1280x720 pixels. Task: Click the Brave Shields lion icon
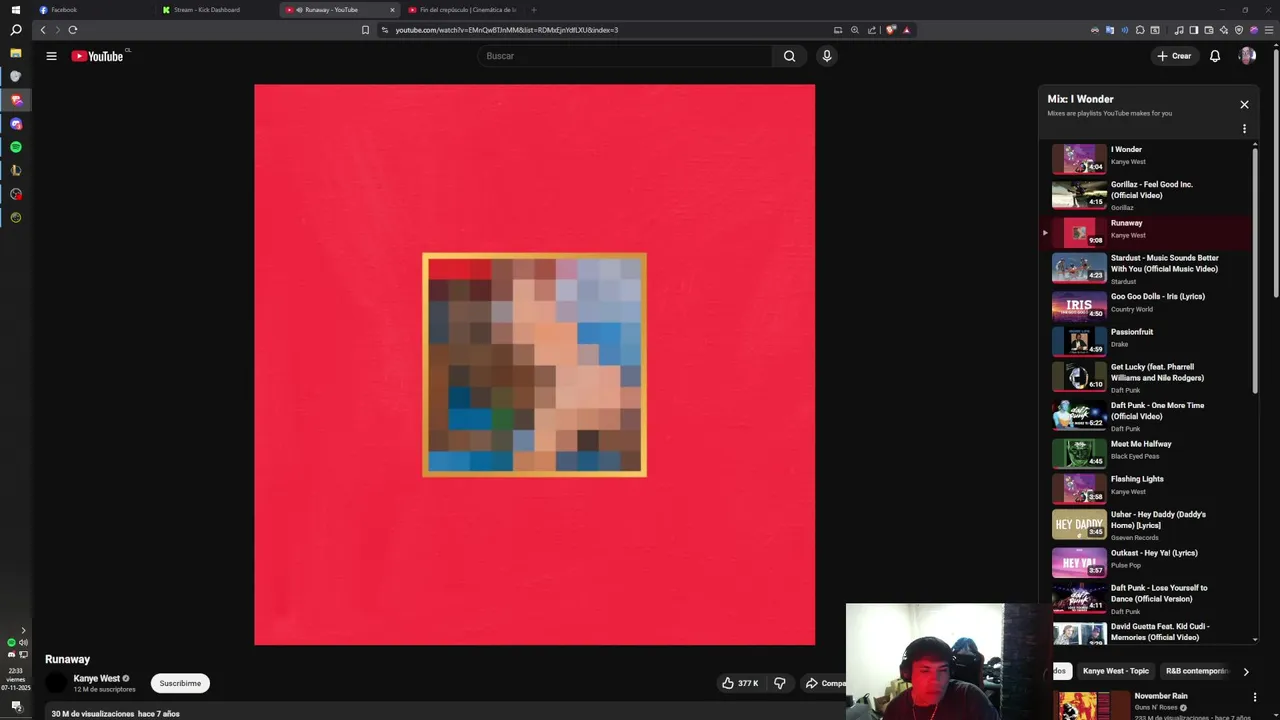[x=890, y=30]
